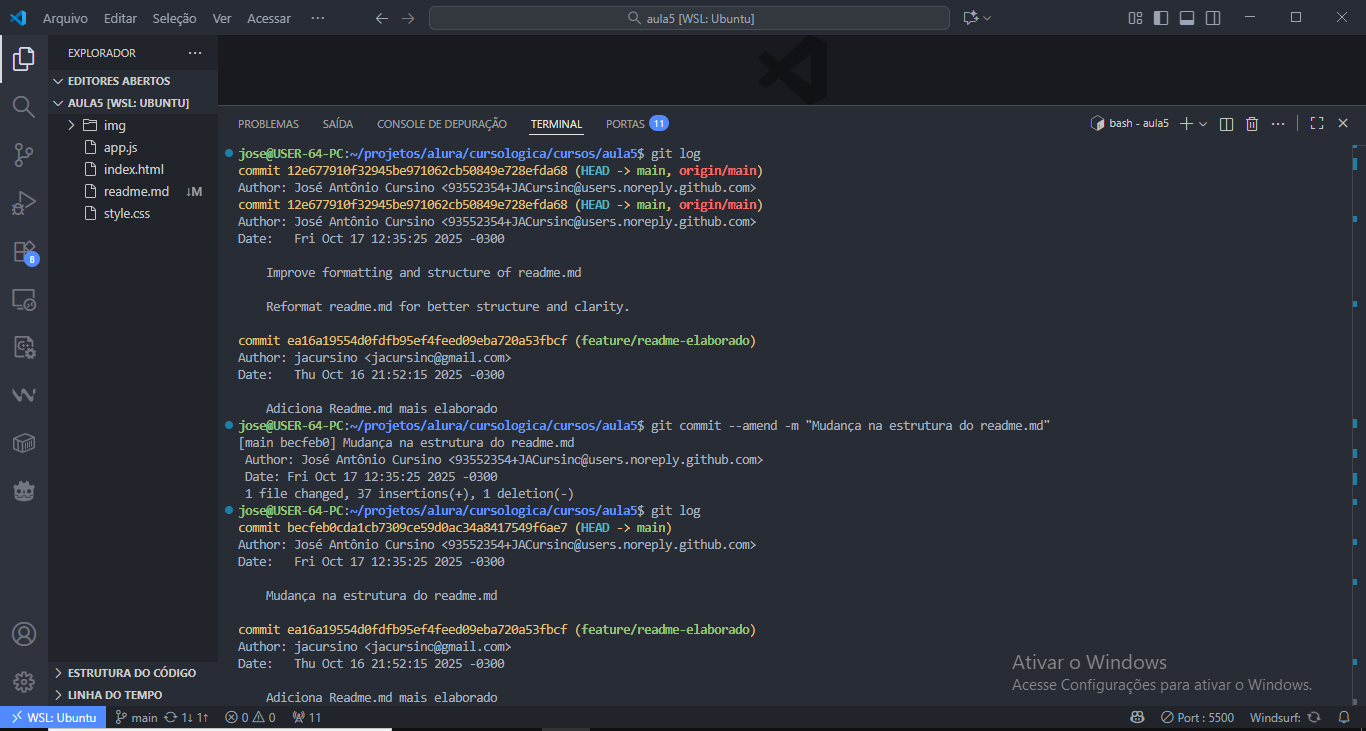The image size is (1366, 731).
Task: Open the Seleção menu
Action: 174,18
